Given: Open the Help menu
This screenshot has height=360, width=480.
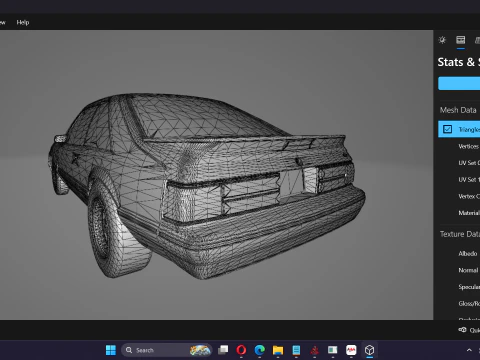Looking at the screenshot, I should (x=23, y=22).
